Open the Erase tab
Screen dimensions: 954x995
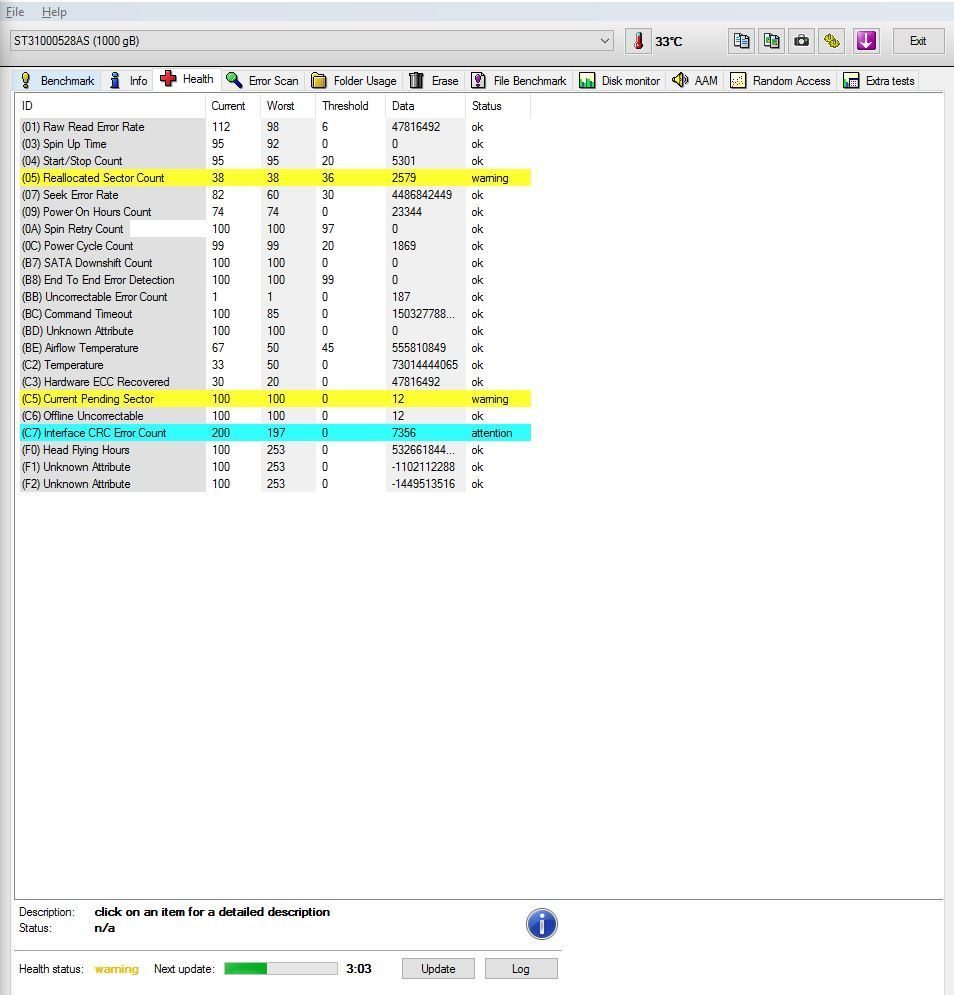coord(434,81)
